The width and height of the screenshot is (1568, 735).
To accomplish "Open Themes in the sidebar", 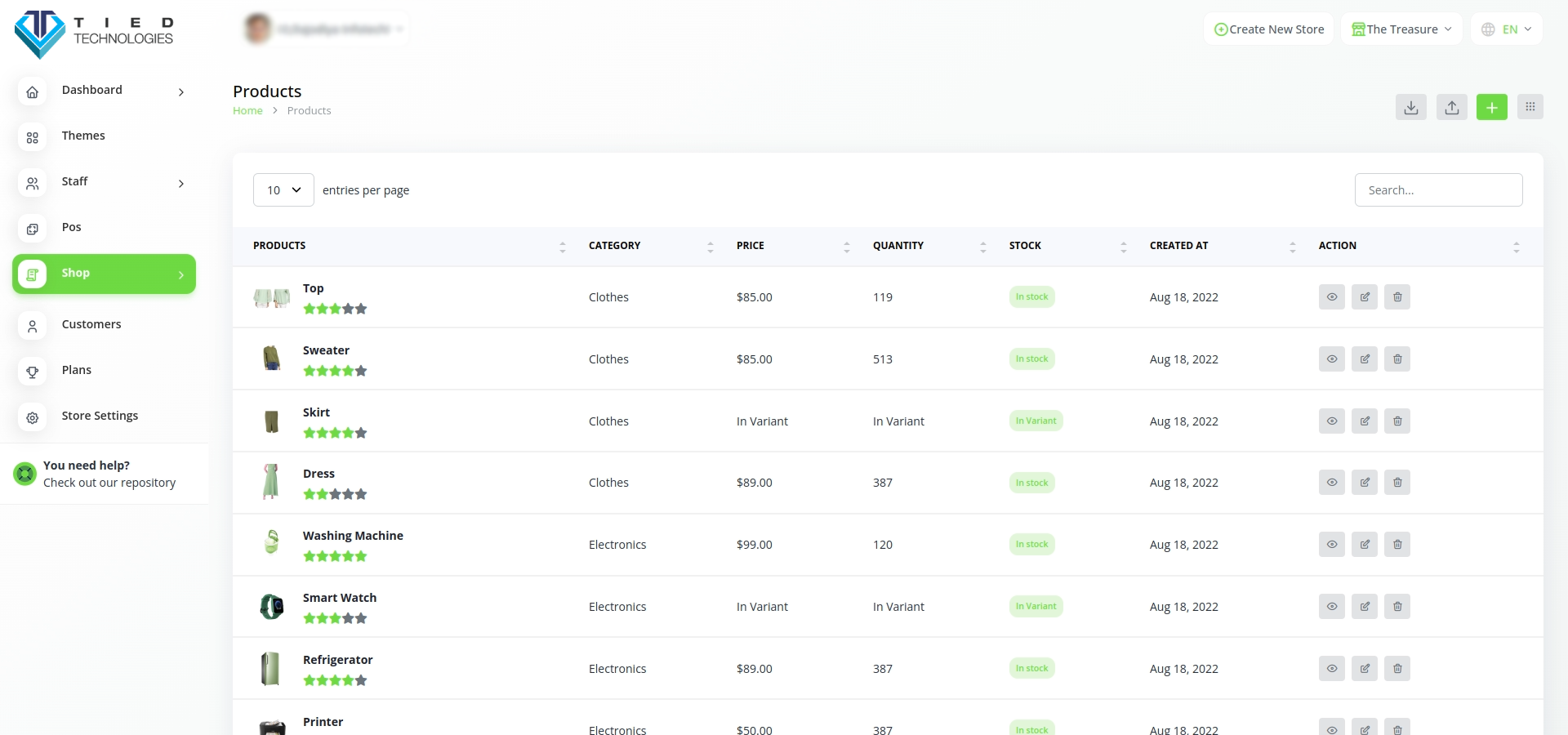I will click(83, 136).
